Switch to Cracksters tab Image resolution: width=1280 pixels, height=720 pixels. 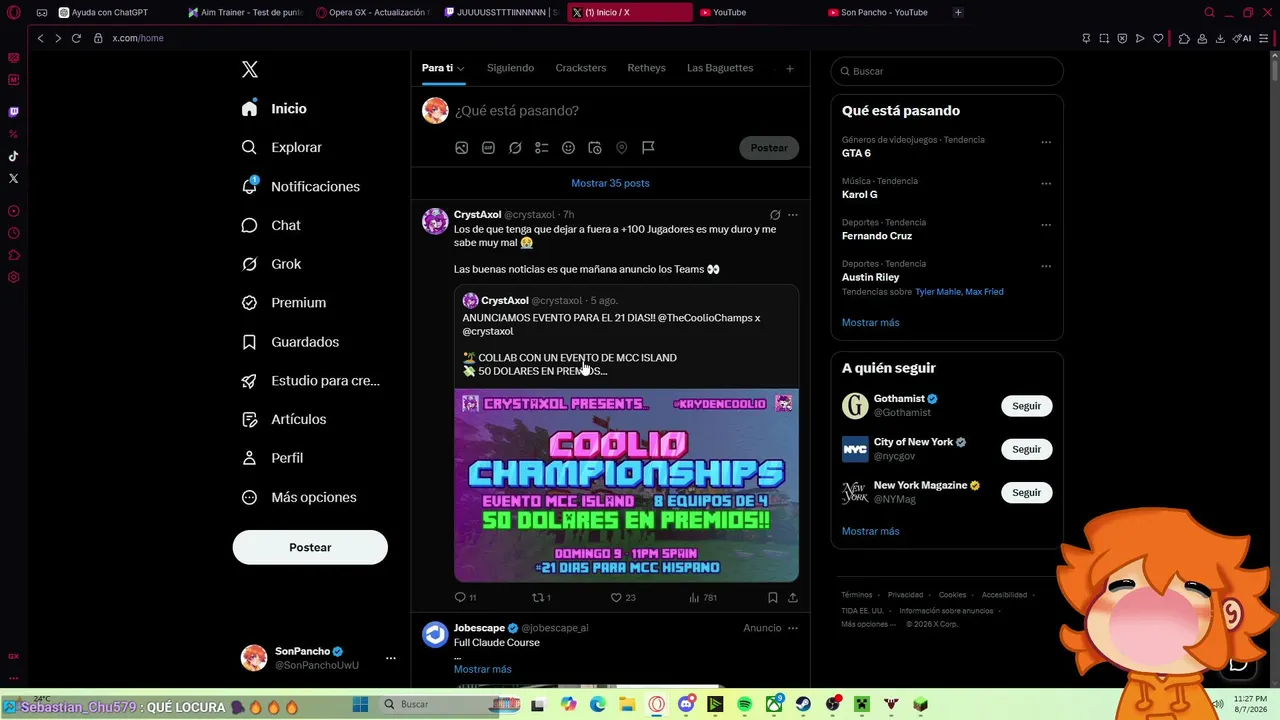click(581, 68)
